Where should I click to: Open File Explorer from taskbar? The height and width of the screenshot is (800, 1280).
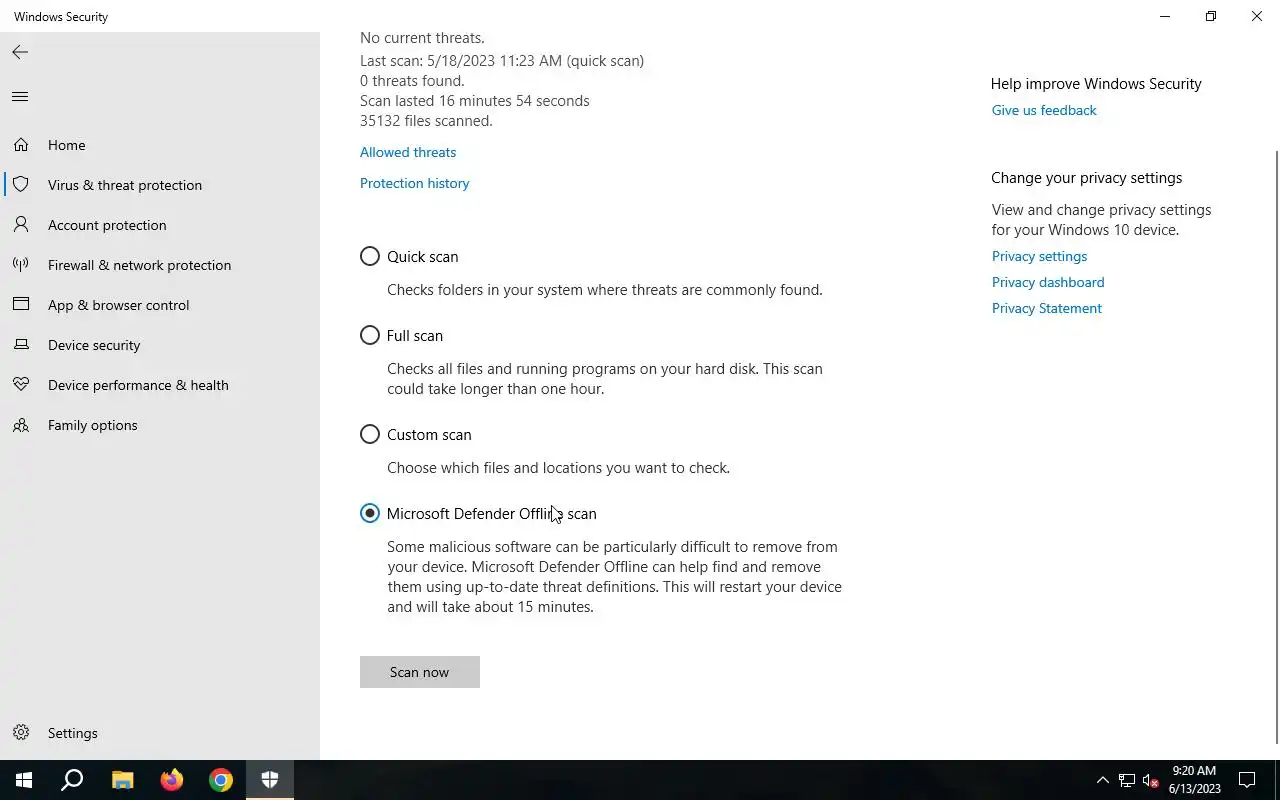[x=122, y=780]
